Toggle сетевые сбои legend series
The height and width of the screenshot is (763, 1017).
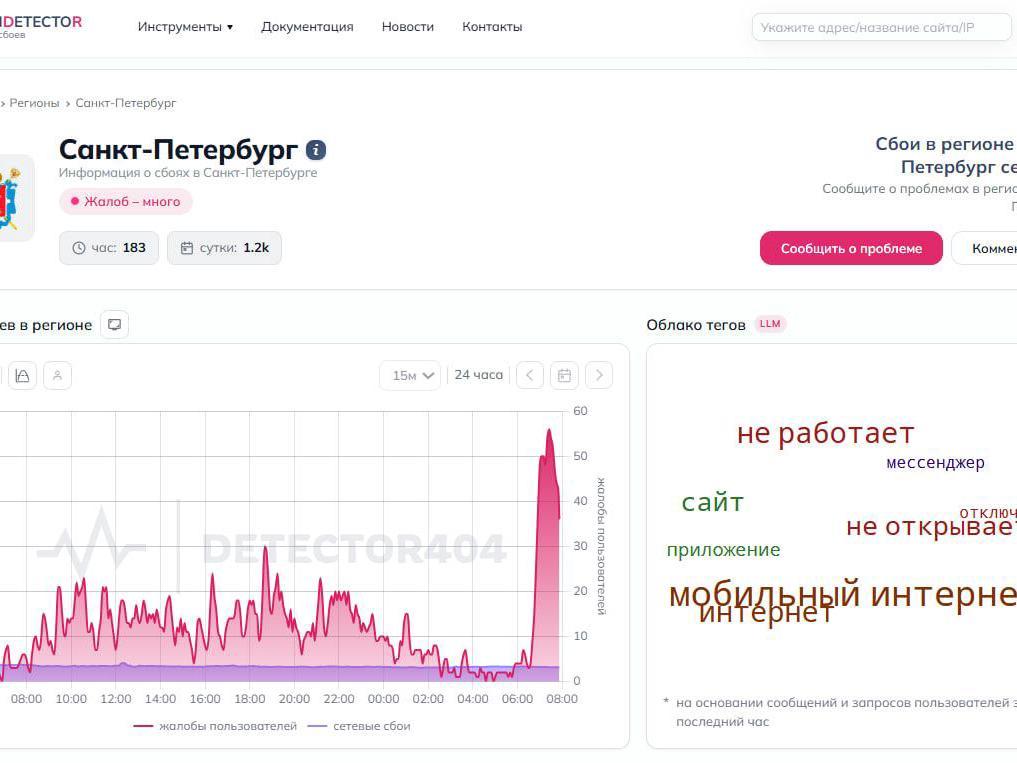click(x=359, y=726)
